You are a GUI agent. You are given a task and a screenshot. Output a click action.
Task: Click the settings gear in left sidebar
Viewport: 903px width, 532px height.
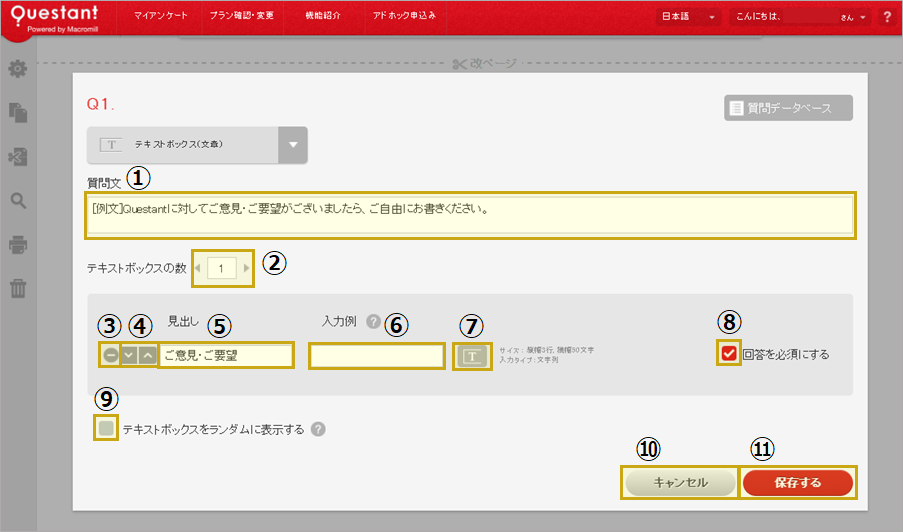(17, 70)
